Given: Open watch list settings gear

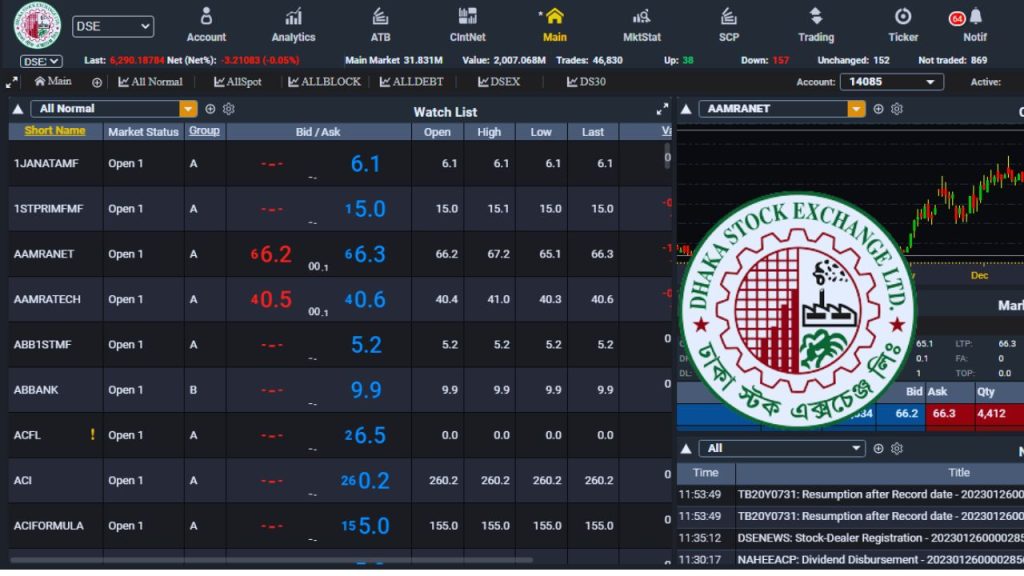Looking at the screenshot, I should tap(228, 109).
